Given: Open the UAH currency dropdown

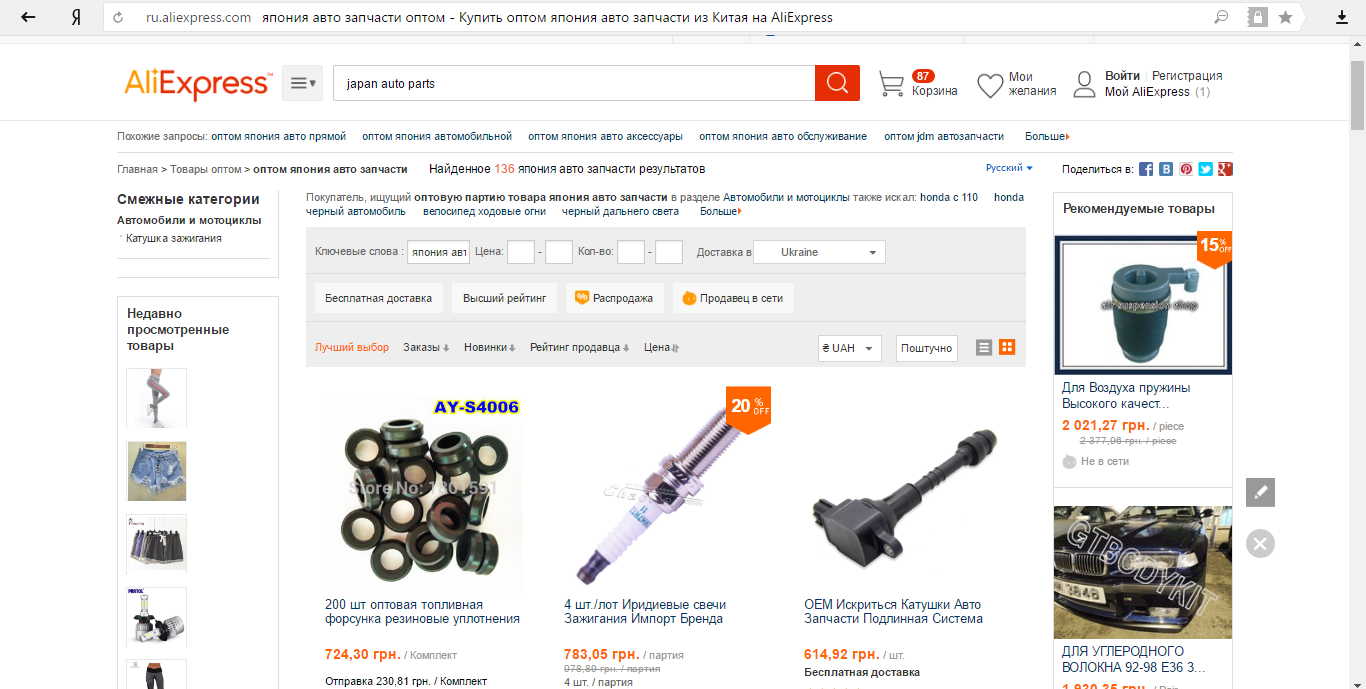Looking at the screenshot, I should point(850,348).
